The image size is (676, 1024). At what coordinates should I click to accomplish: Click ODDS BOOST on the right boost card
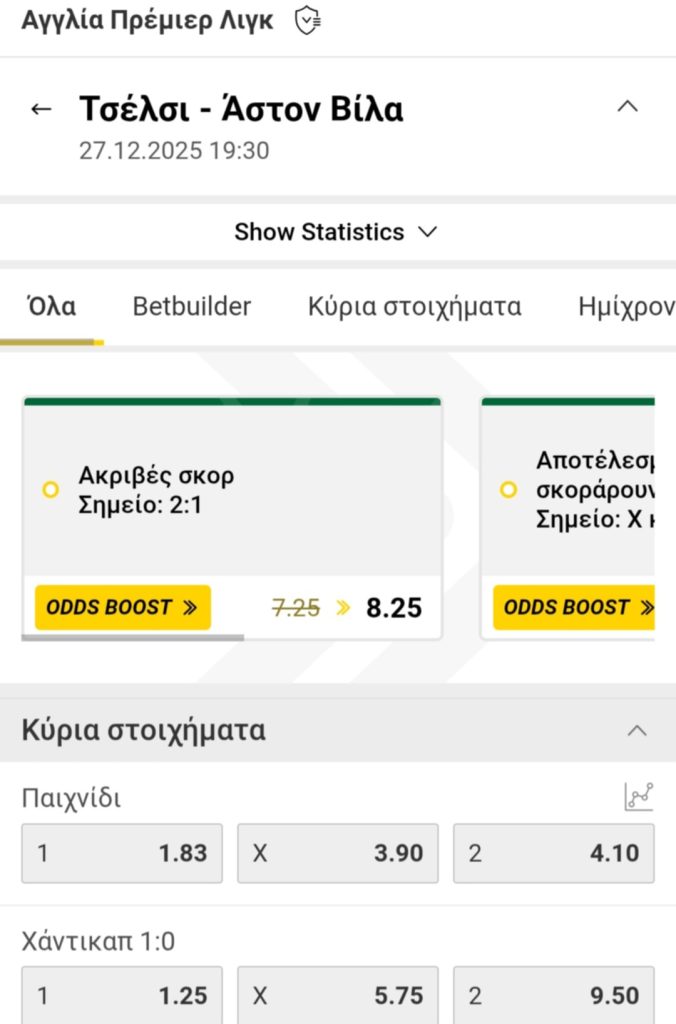(578, 607)
